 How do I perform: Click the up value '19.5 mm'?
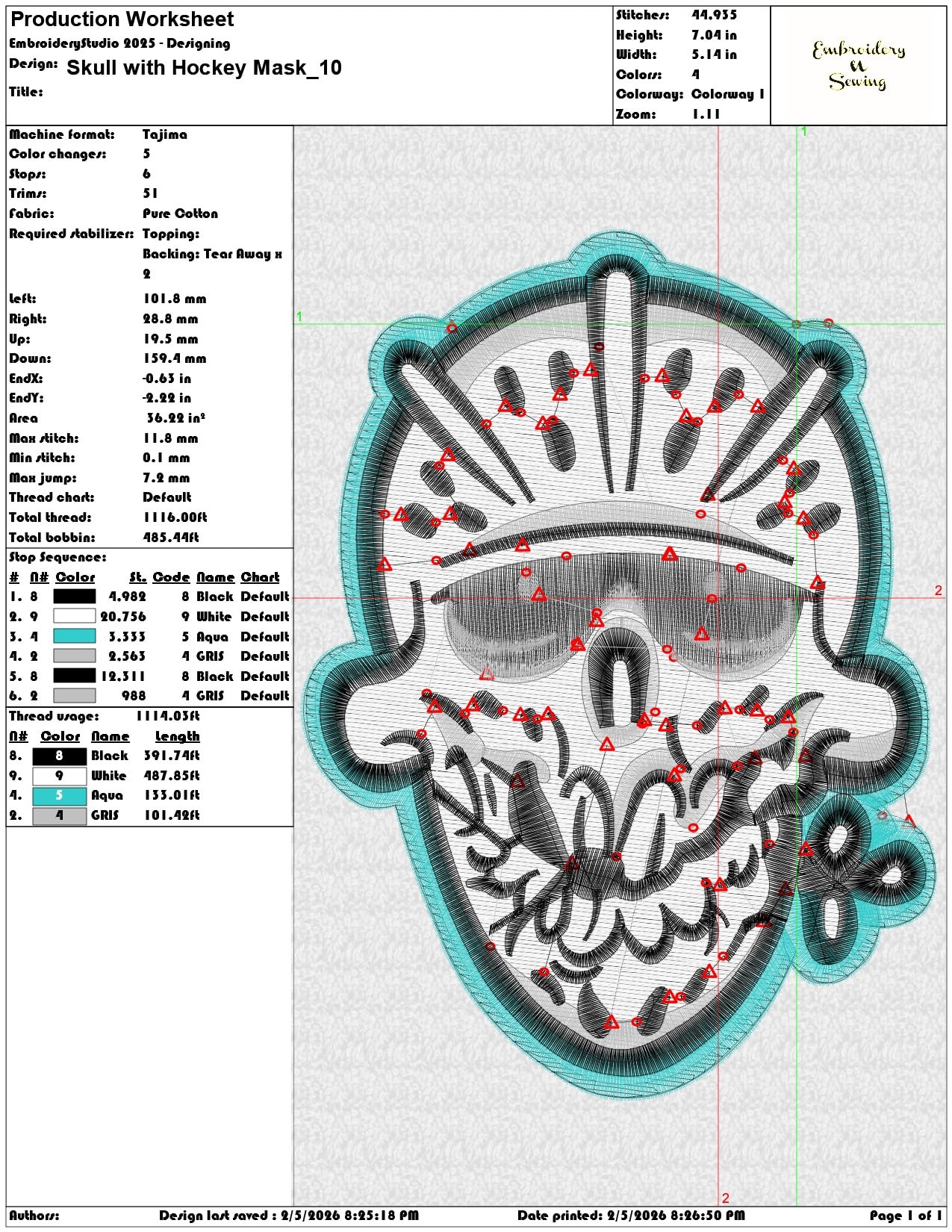click(x=171, y=339)
